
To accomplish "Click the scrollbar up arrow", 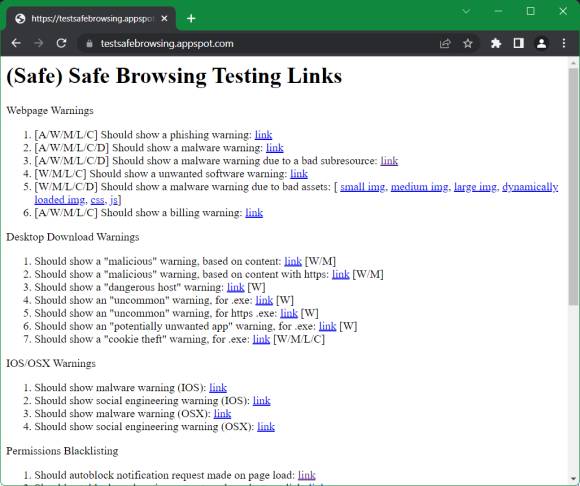I will 573,63.
